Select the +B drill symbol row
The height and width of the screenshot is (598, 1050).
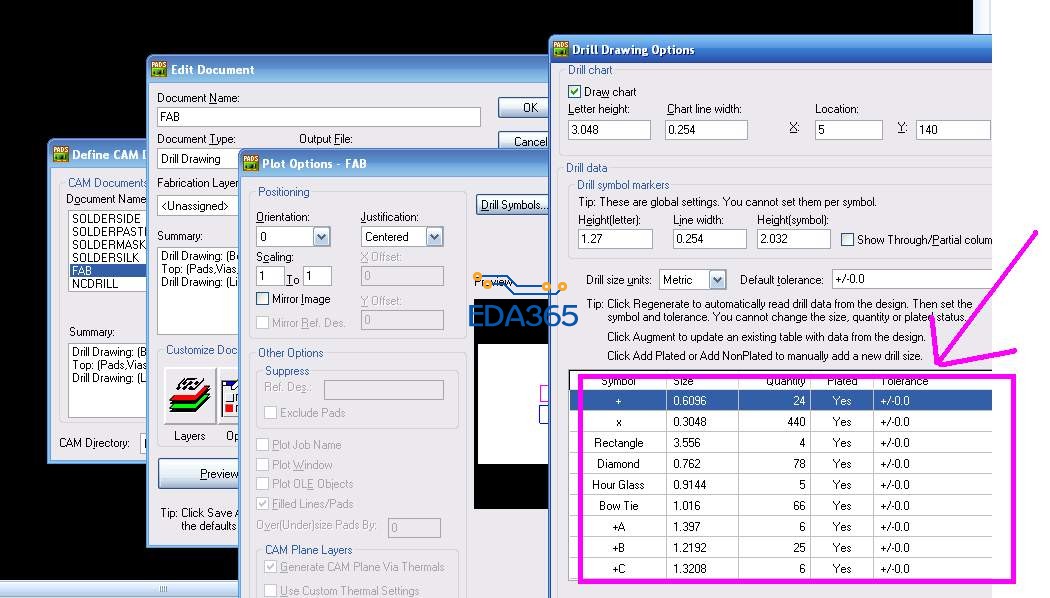click(781, 547)
